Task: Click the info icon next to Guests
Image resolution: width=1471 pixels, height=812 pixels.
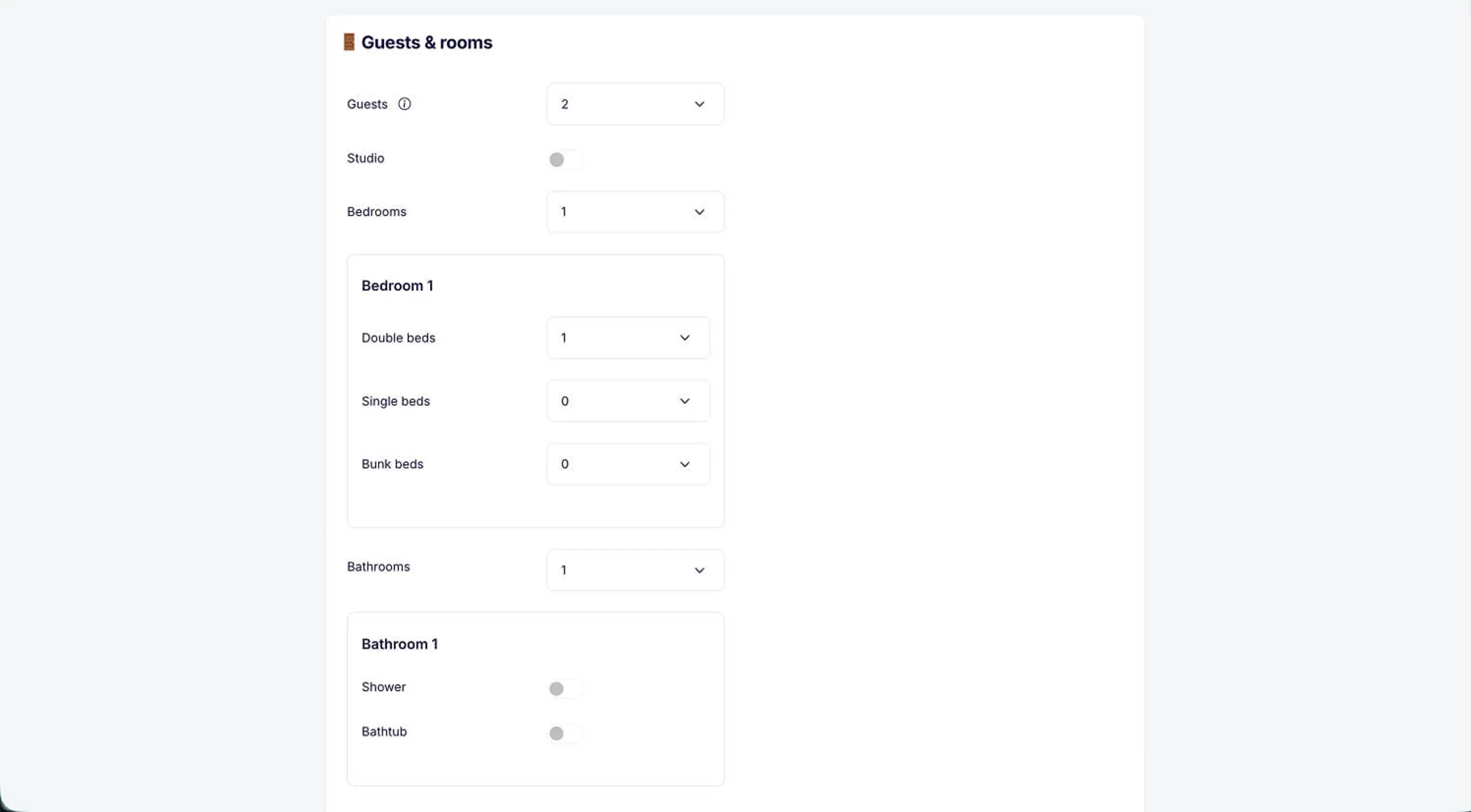Action: (404, 104)
